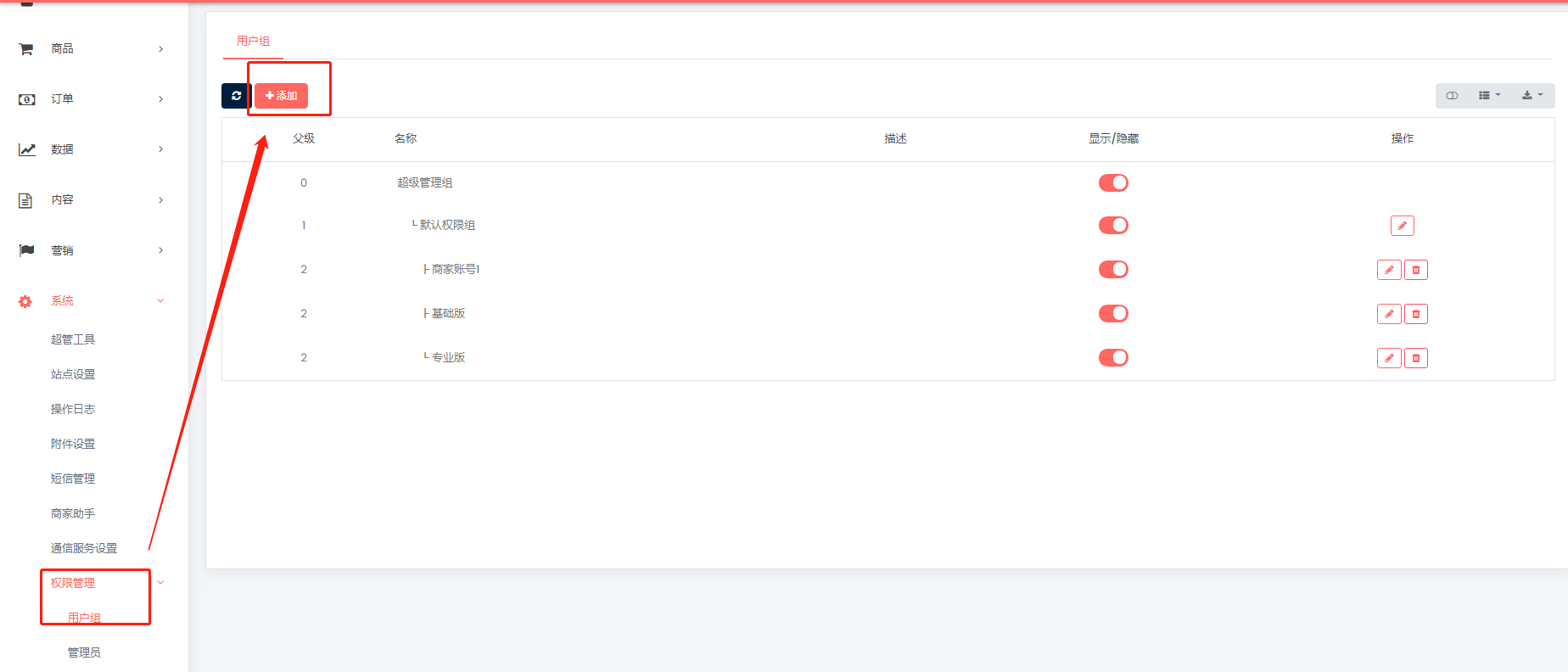Delete the 商家账号1 row
Screen dimensions: 1568x672
1416,270
